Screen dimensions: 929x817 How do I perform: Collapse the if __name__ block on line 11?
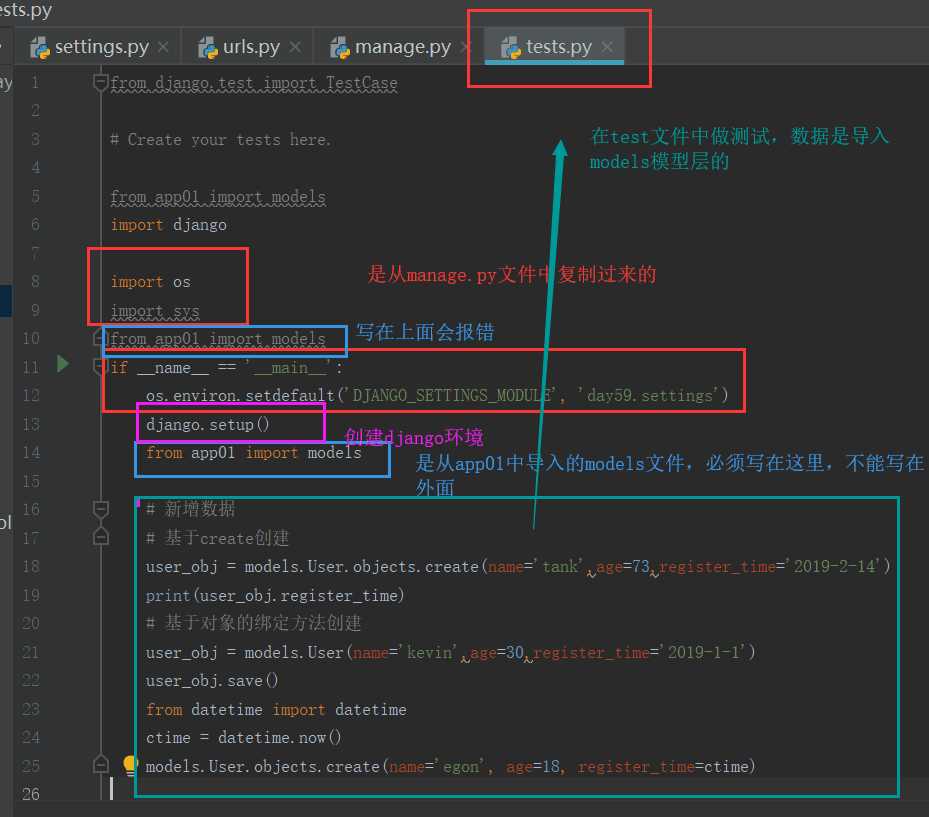point(100,367)
